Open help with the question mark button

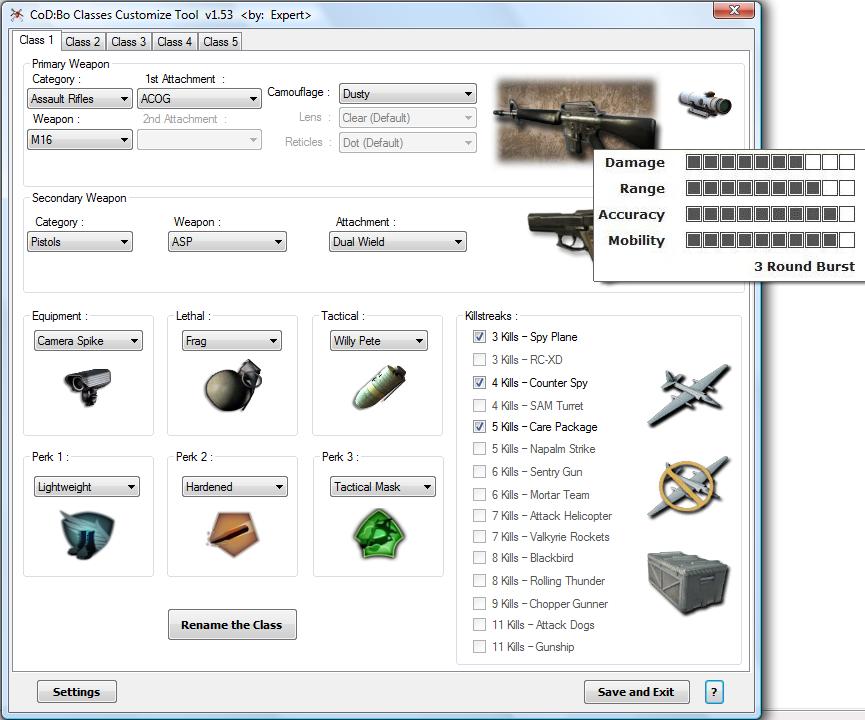click(x=714, y=692)
